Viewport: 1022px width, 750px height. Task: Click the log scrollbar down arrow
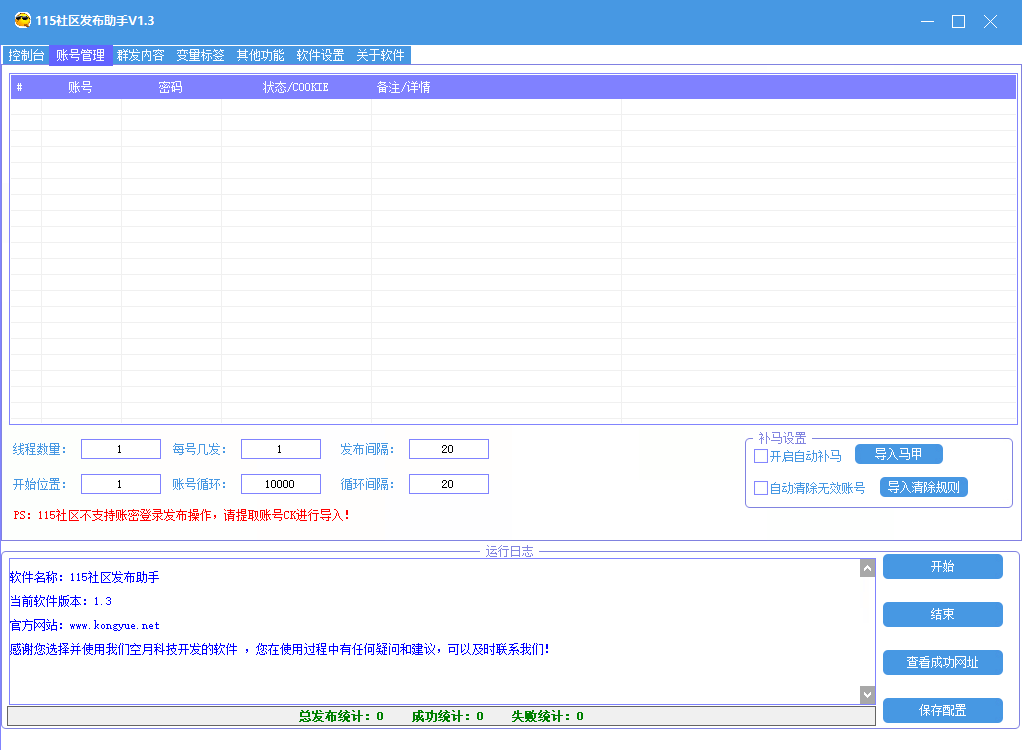867,695
